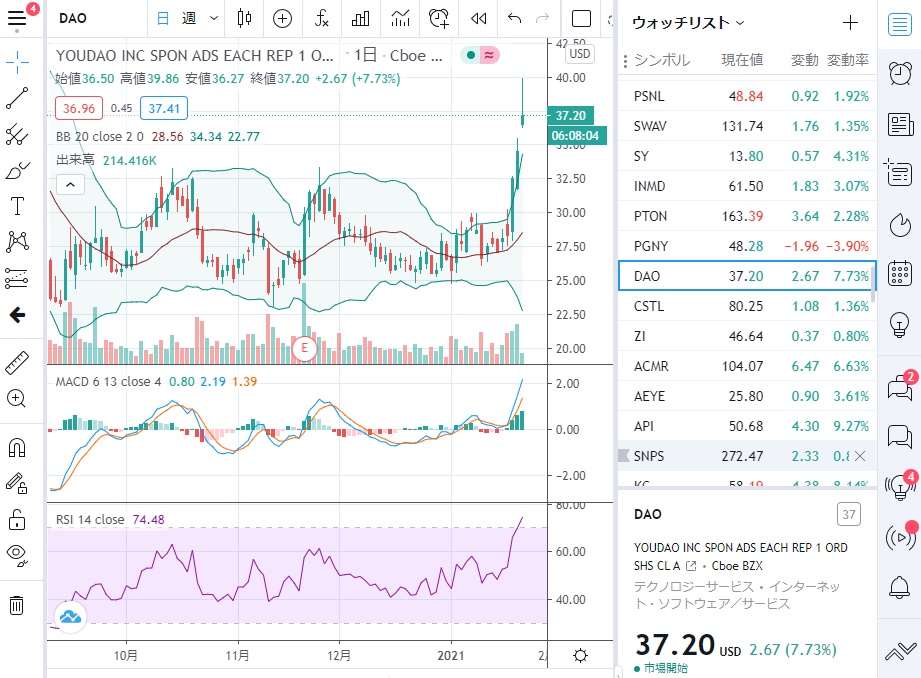Open the watchlist panel sidebar icon
The width and height of the screenshot is (921, 678).
(x=899, y=25)
